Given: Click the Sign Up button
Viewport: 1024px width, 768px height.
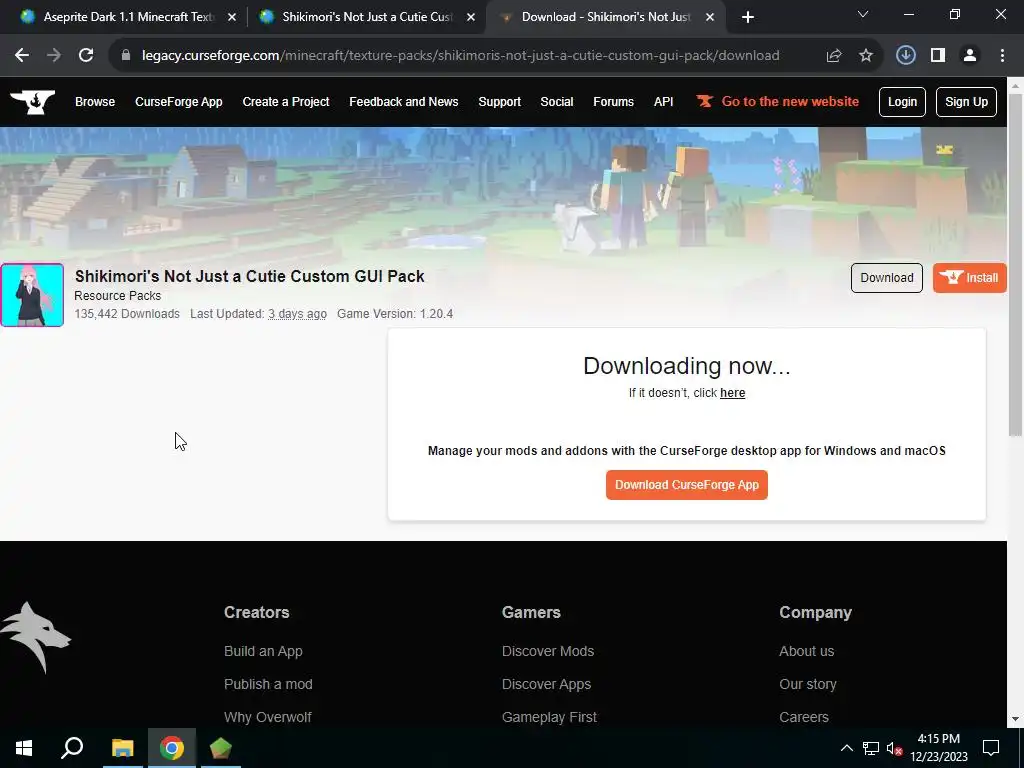Looking at the screenshot, I should pyautogui.click(x=967, y=102).
